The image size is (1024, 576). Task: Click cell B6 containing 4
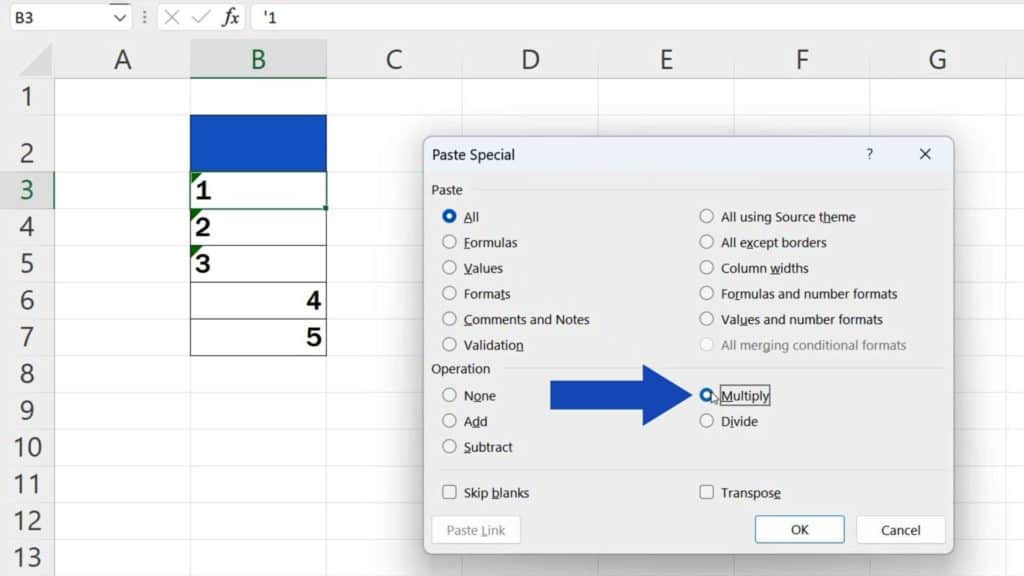click(x=258, y=300)
